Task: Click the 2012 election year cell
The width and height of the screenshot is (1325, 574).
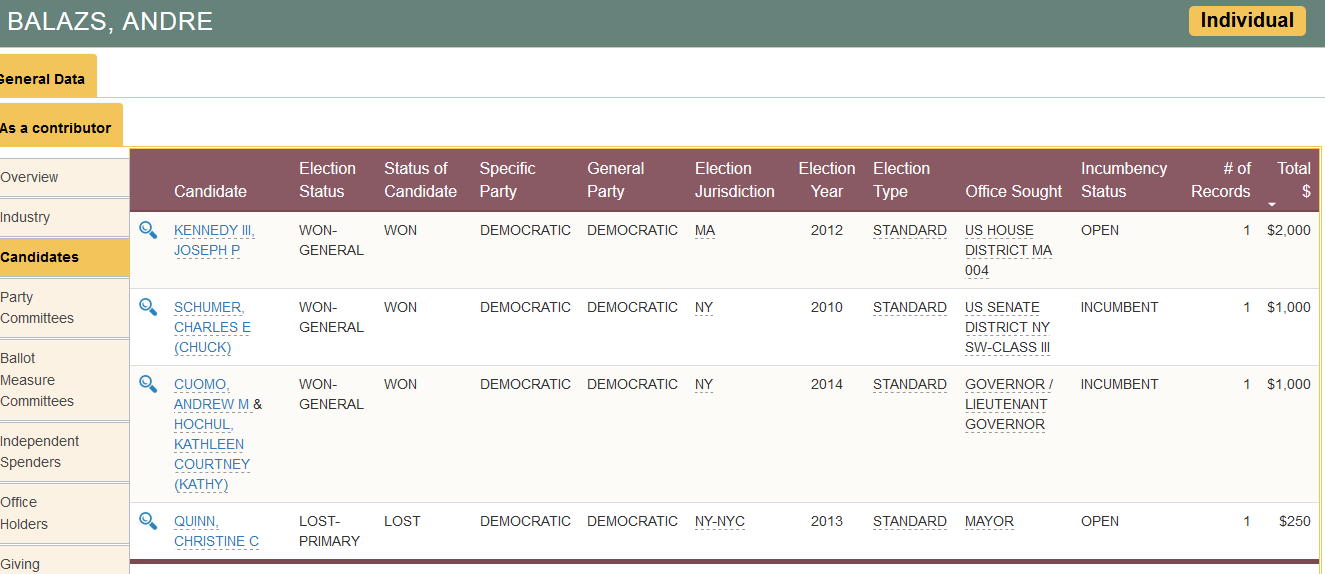Action: (x=827, y=230)
